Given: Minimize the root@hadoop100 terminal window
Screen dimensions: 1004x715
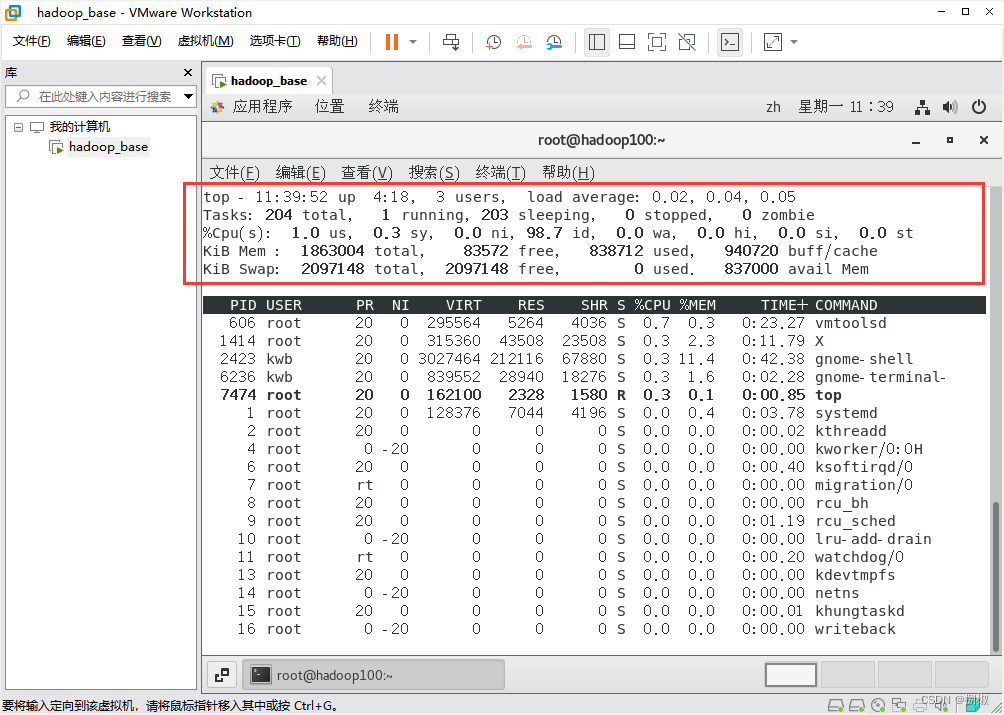Looking at the screenshot, I should pyautogui.click(x=917, y=140).
